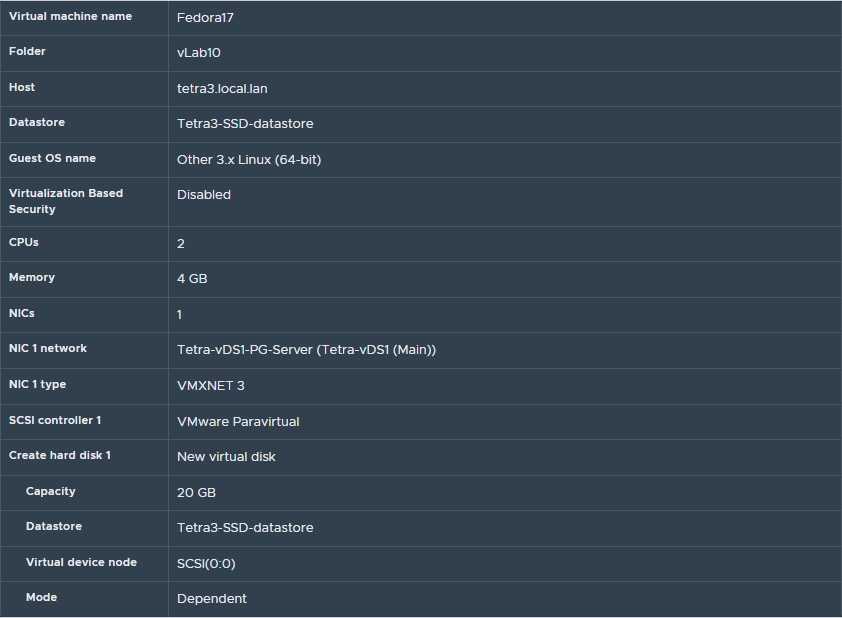Click the Disabled security status value
This screenshot has width=842, height=618.
click(x=204, y=195)
